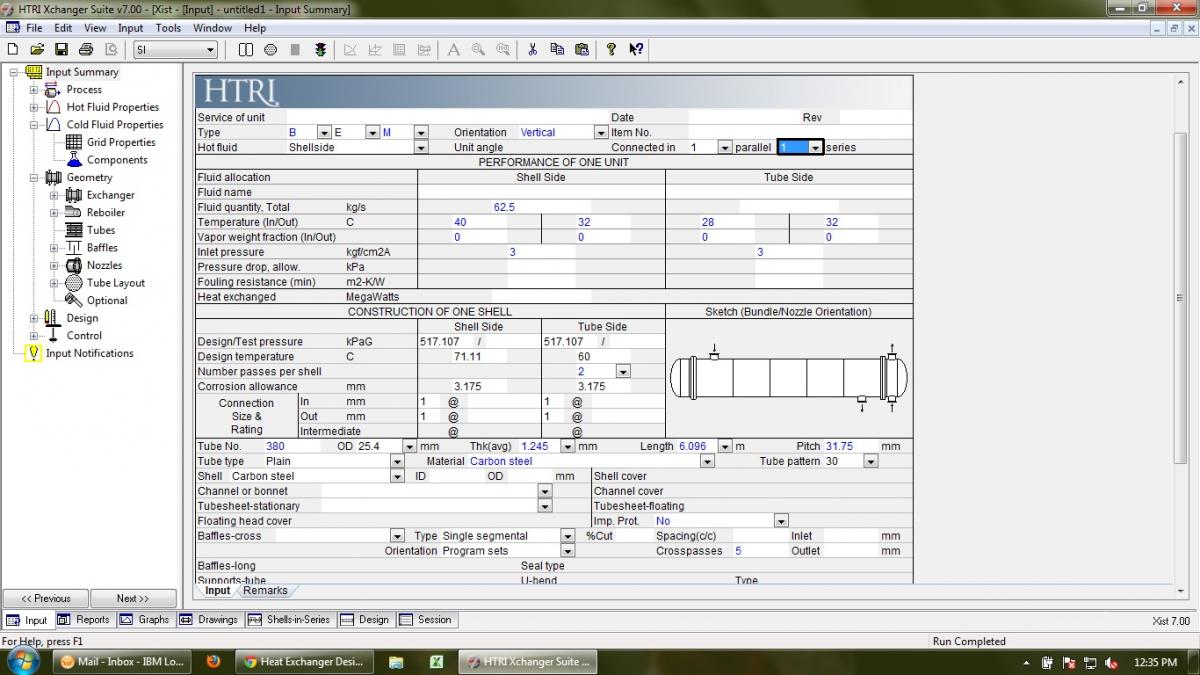1200x675 pixels.
Task: Click the Print Preview toolbar icon
Action: pyautogui.click(x=110, y=49)
